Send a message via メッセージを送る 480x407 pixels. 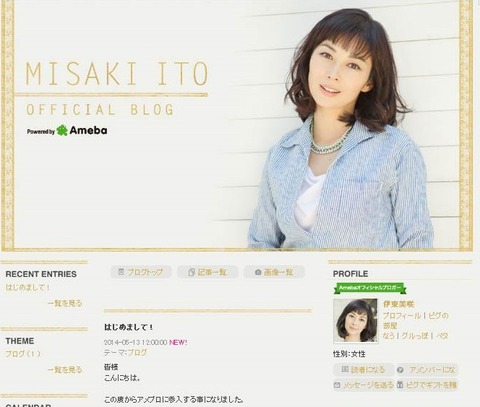click(x=364, y=385)
